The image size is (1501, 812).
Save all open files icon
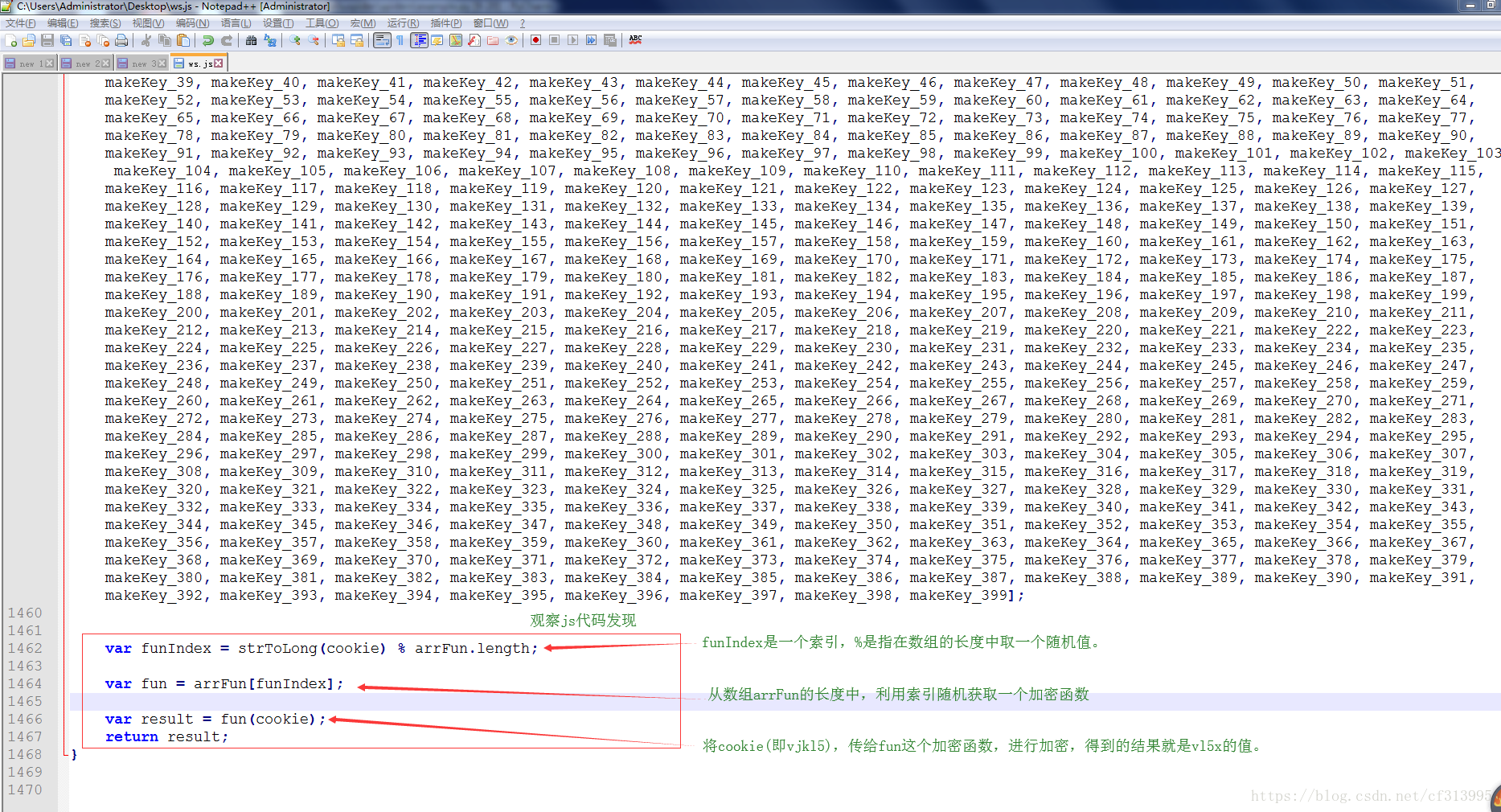pyautogui.click(x=66, y=40)
